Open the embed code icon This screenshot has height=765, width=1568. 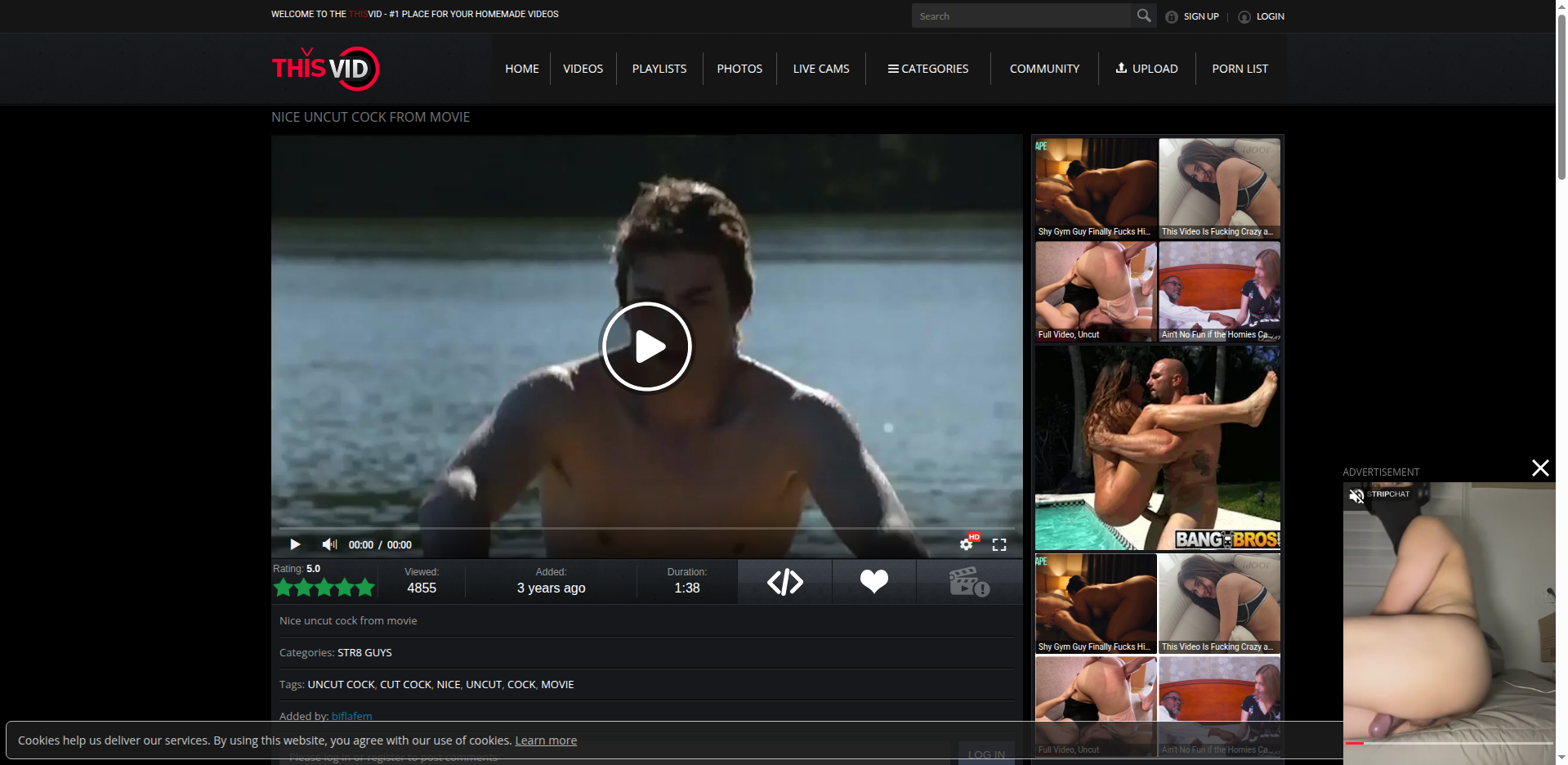coord(785,582)
